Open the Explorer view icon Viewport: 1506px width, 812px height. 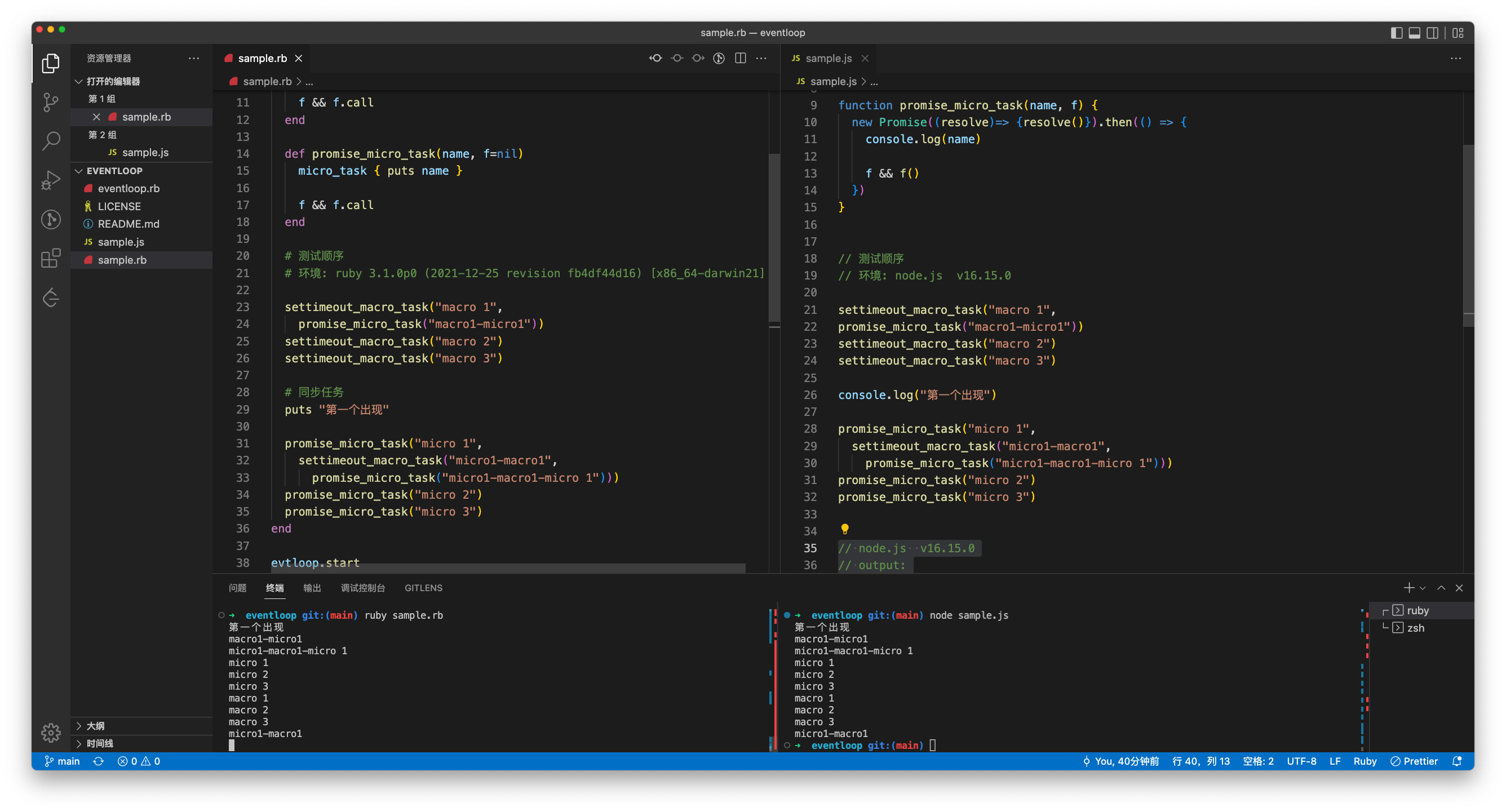click(x=51, y=63)
